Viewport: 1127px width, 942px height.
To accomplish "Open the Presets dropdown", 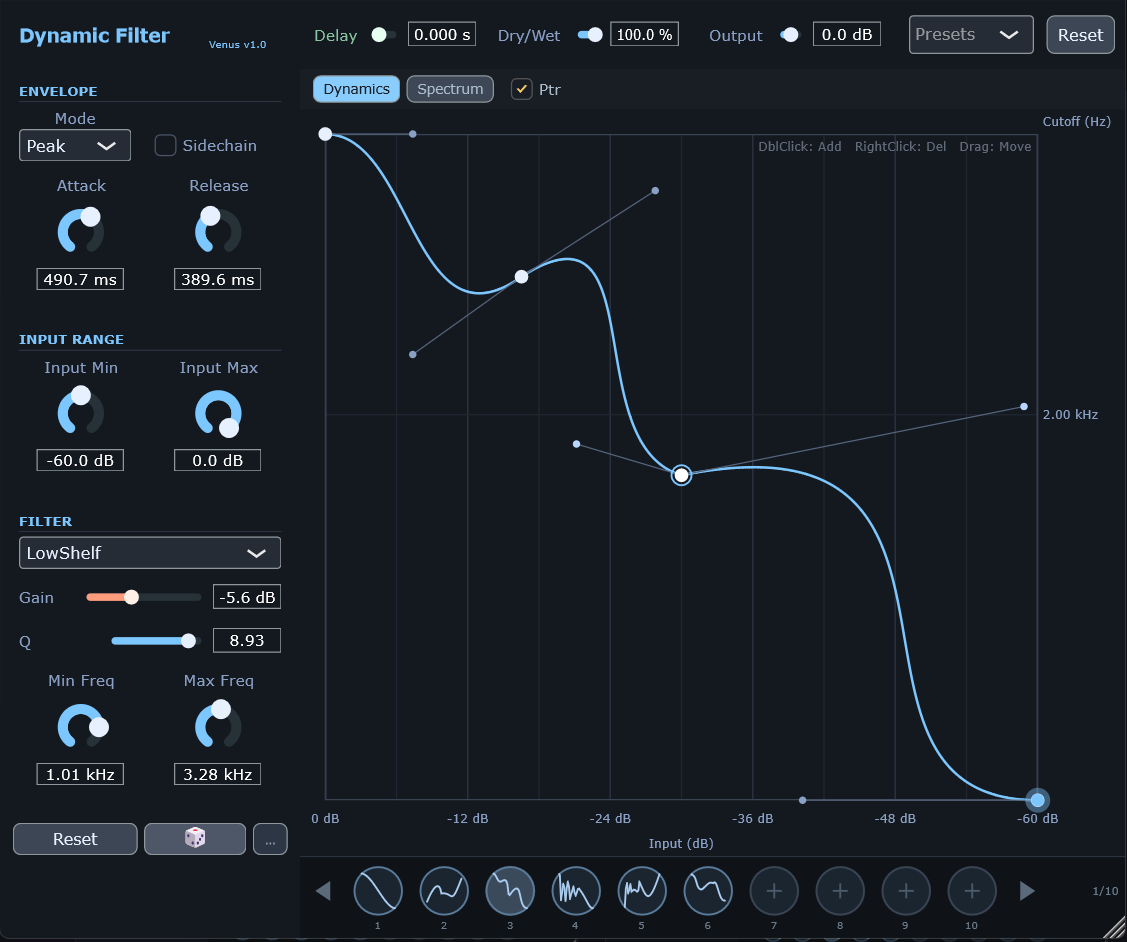I will point(970,35).
